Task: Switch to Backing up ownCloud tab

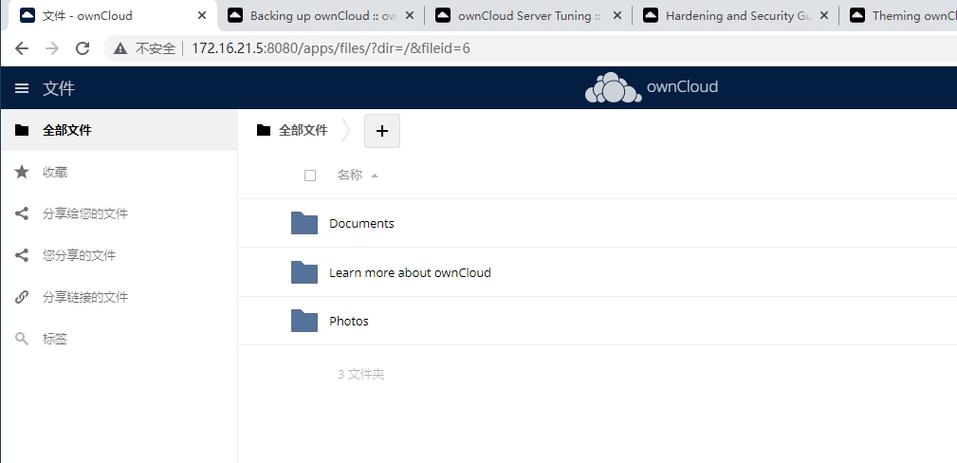Action: click(322, 15)
